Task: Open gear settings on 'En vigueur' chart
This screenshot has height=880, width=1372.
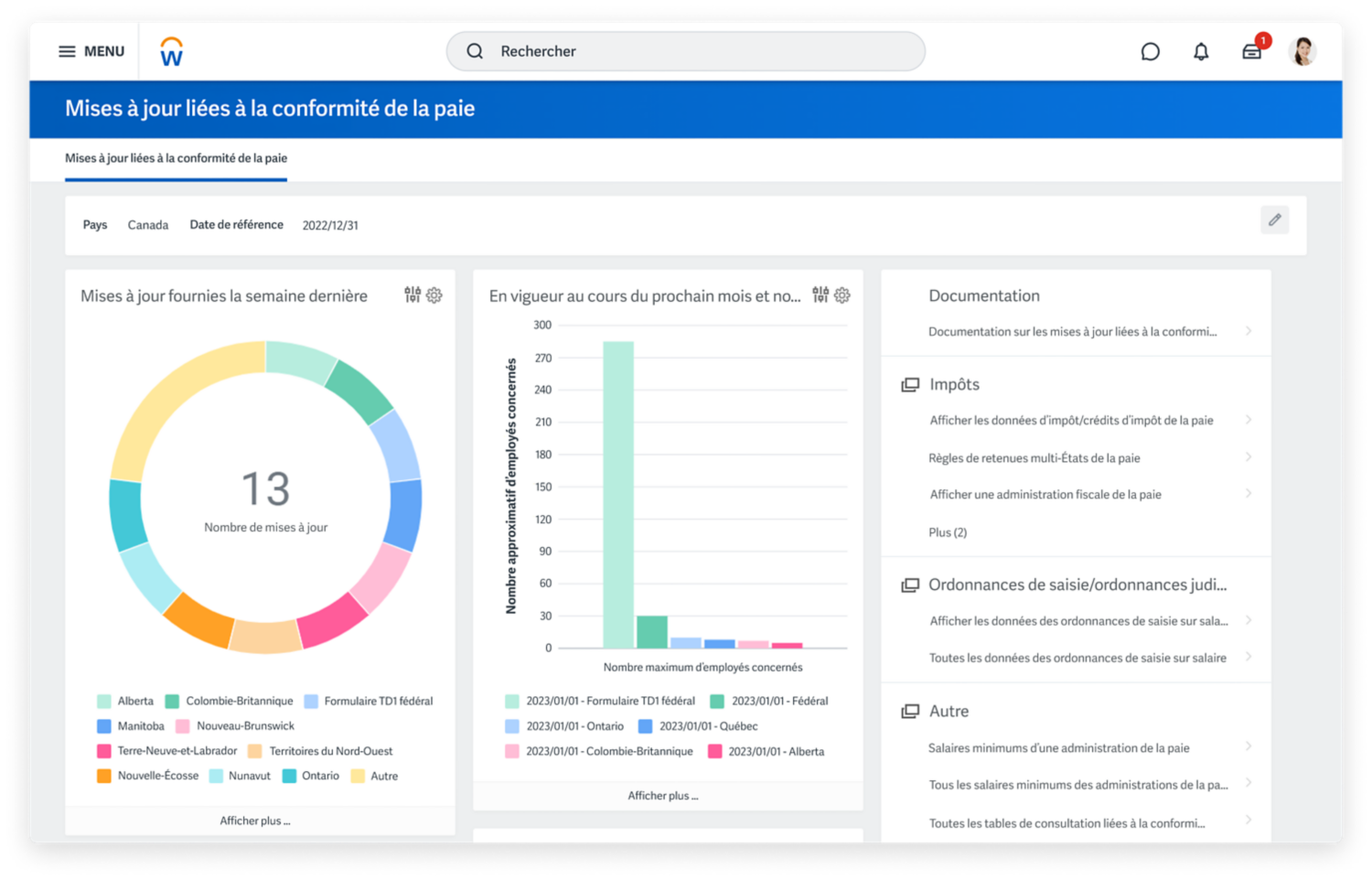Action: click(842, 295)
